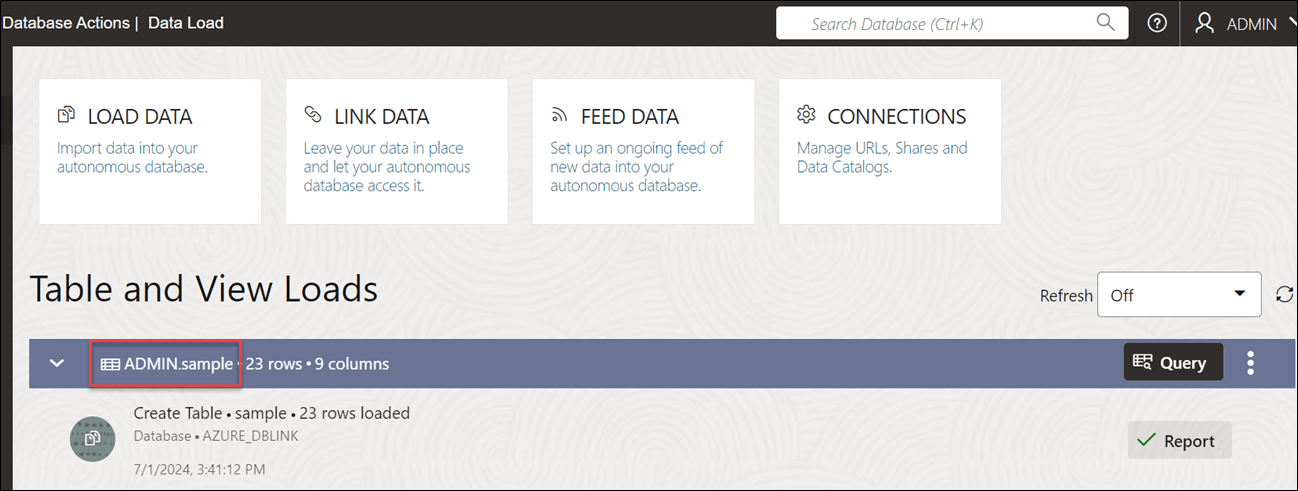The height and width of the screenshot is (491, 1298).
Task: Click the ADMIN.sample table icon
Action: point(110,364)
